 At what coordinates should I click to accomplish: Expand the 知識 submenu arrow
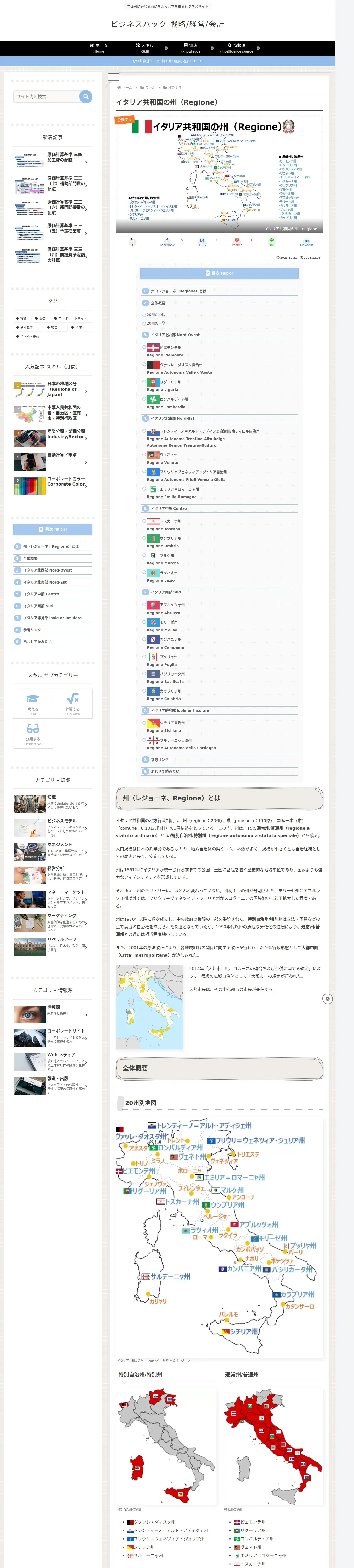(212, 48)
